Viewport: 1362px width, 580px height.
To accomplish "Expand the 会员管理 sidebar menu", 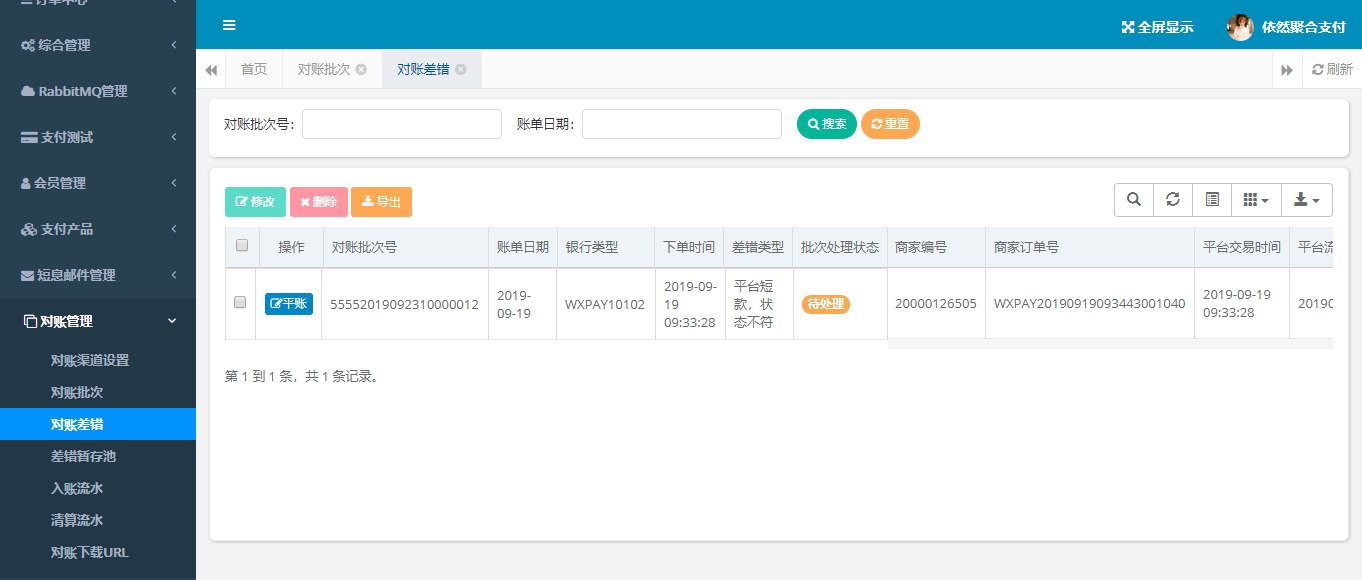I will (x=98, y=183).
